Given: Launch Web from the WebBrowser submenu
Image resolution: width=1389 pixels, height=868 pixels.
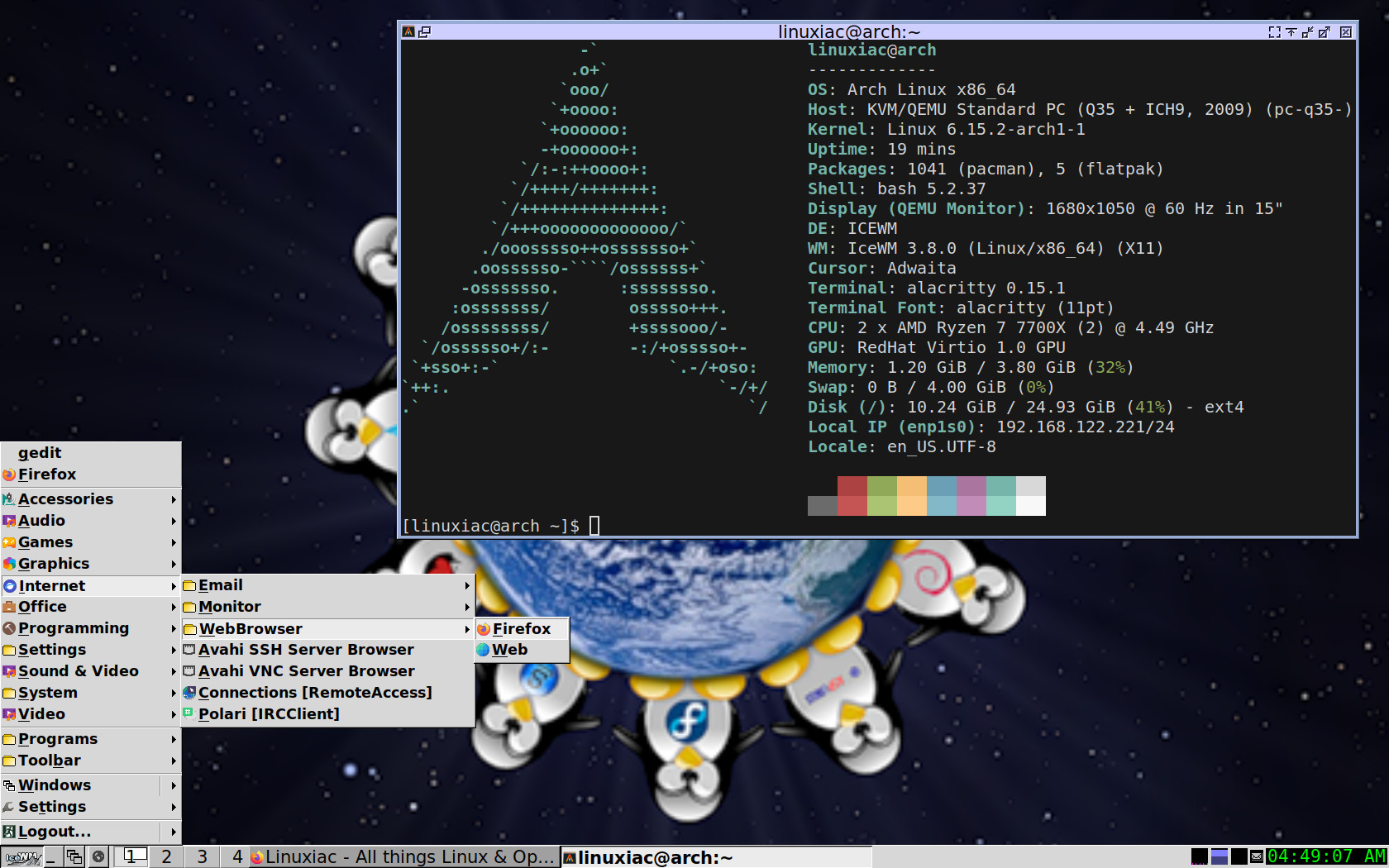Looking at the screenshot, I should (x=523, y=651).
